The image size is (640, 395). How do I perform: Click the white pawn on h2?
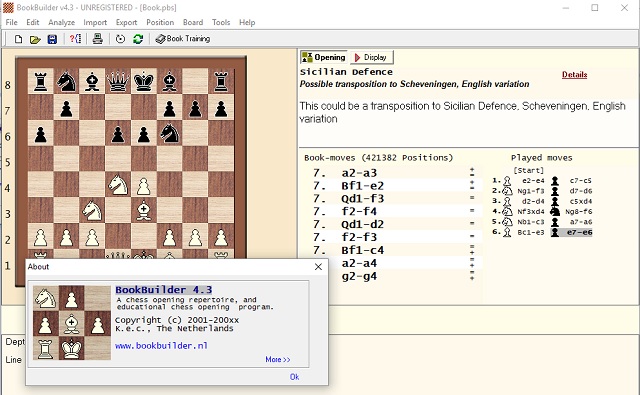221,237
